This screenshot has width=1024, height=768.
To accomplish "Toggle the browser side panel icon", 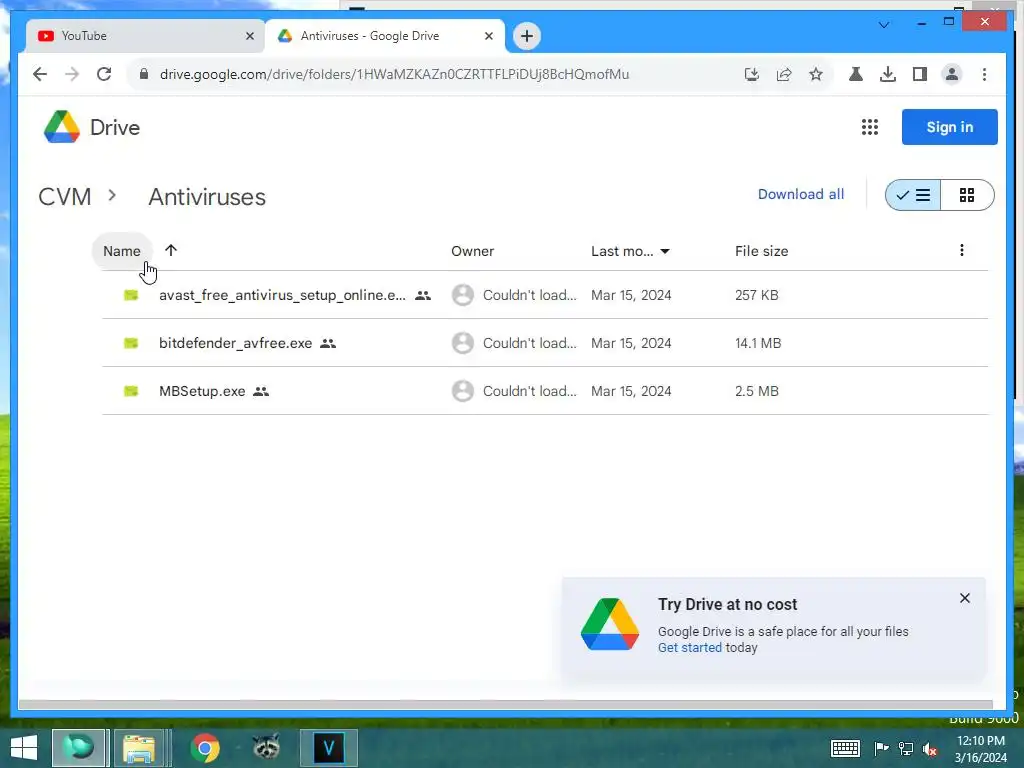I will [920, 74].
